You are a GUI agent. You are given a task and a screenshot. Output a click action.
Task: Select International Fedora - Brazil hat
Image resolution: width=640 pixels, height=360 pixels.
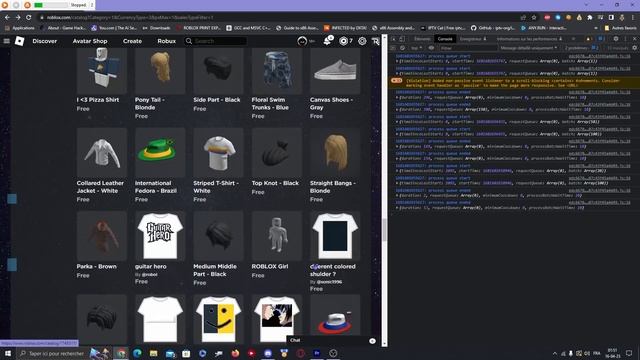[x=160, y=165]
